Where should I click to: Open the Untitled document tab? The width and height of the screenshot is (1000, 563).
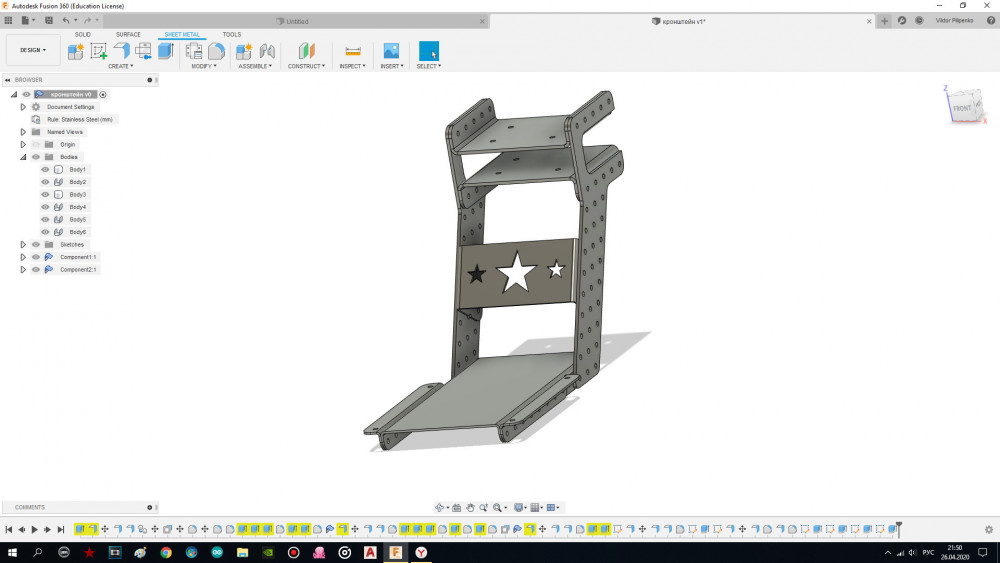point(297,21)
